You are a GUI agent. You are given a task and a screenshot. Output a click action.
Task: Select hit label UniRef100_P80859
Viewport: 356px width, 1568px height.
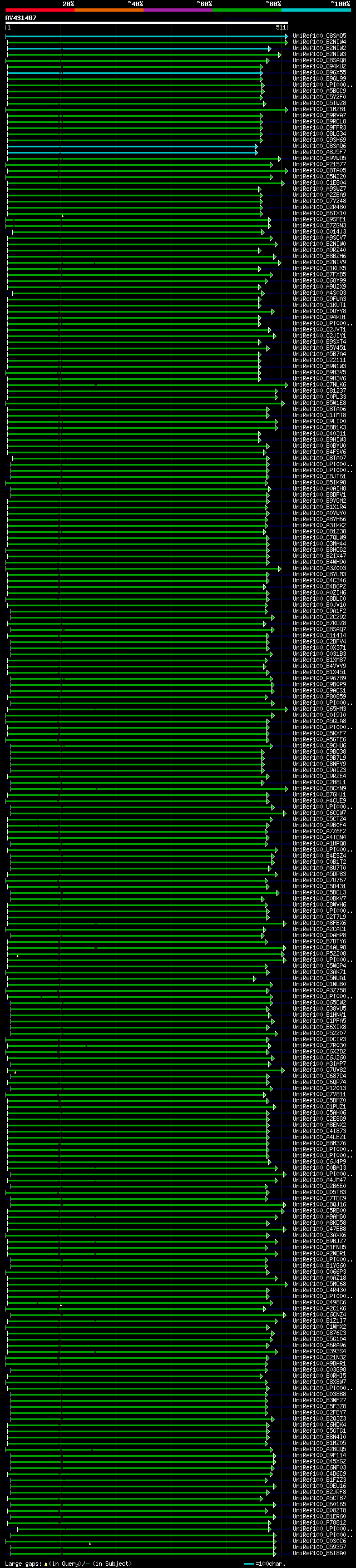coord(319,696)
